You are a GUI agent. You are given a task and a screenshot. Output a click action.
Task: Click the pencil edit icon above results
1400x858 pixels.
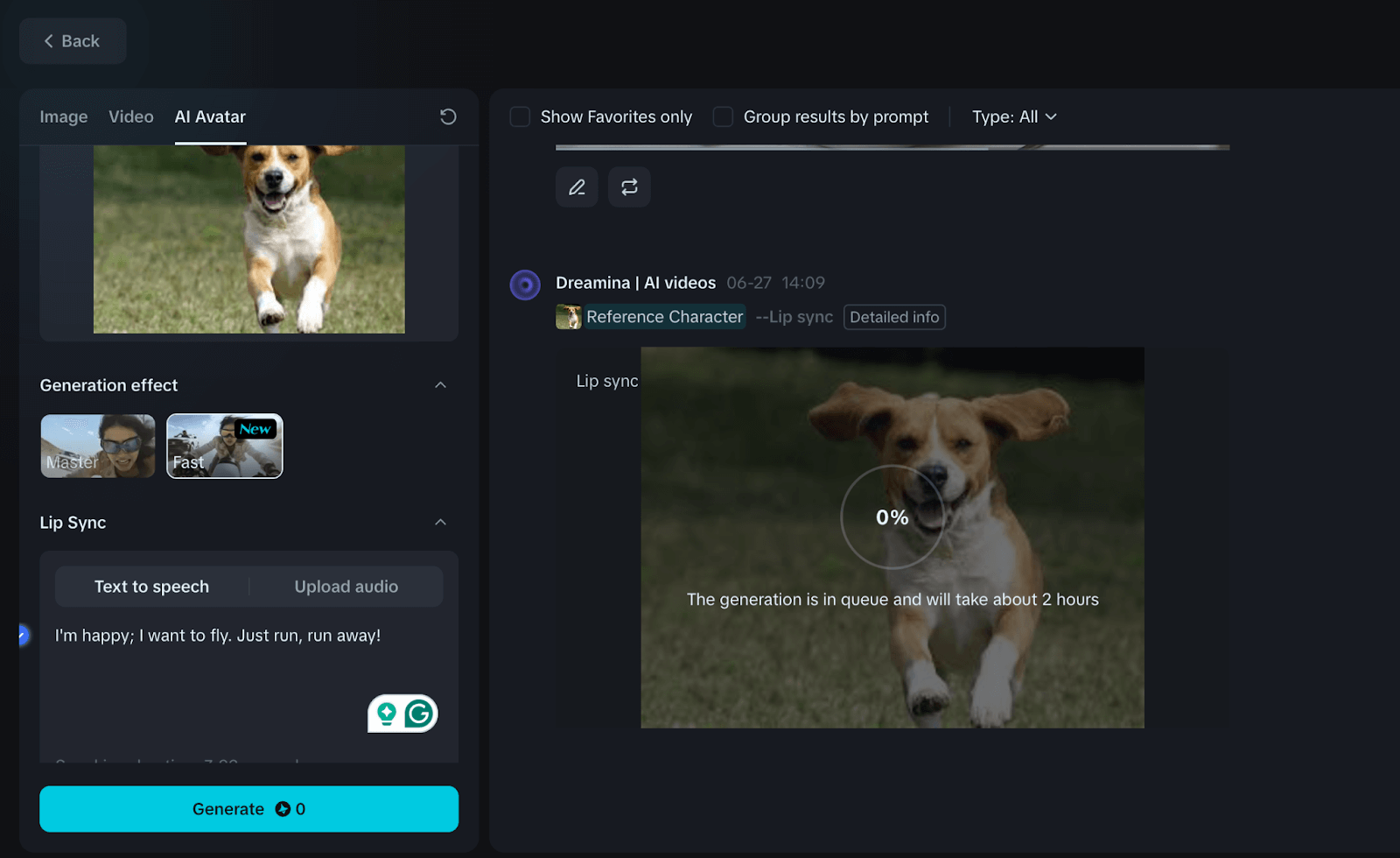[x=577, y=186]
